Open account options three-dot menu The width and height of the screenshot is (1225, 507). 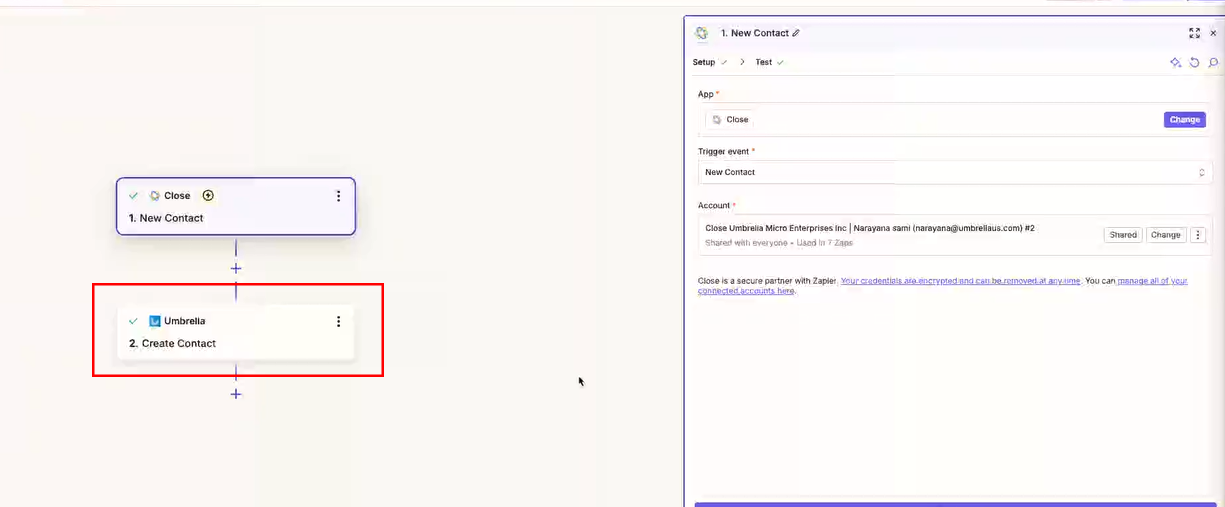[1198, 235]
